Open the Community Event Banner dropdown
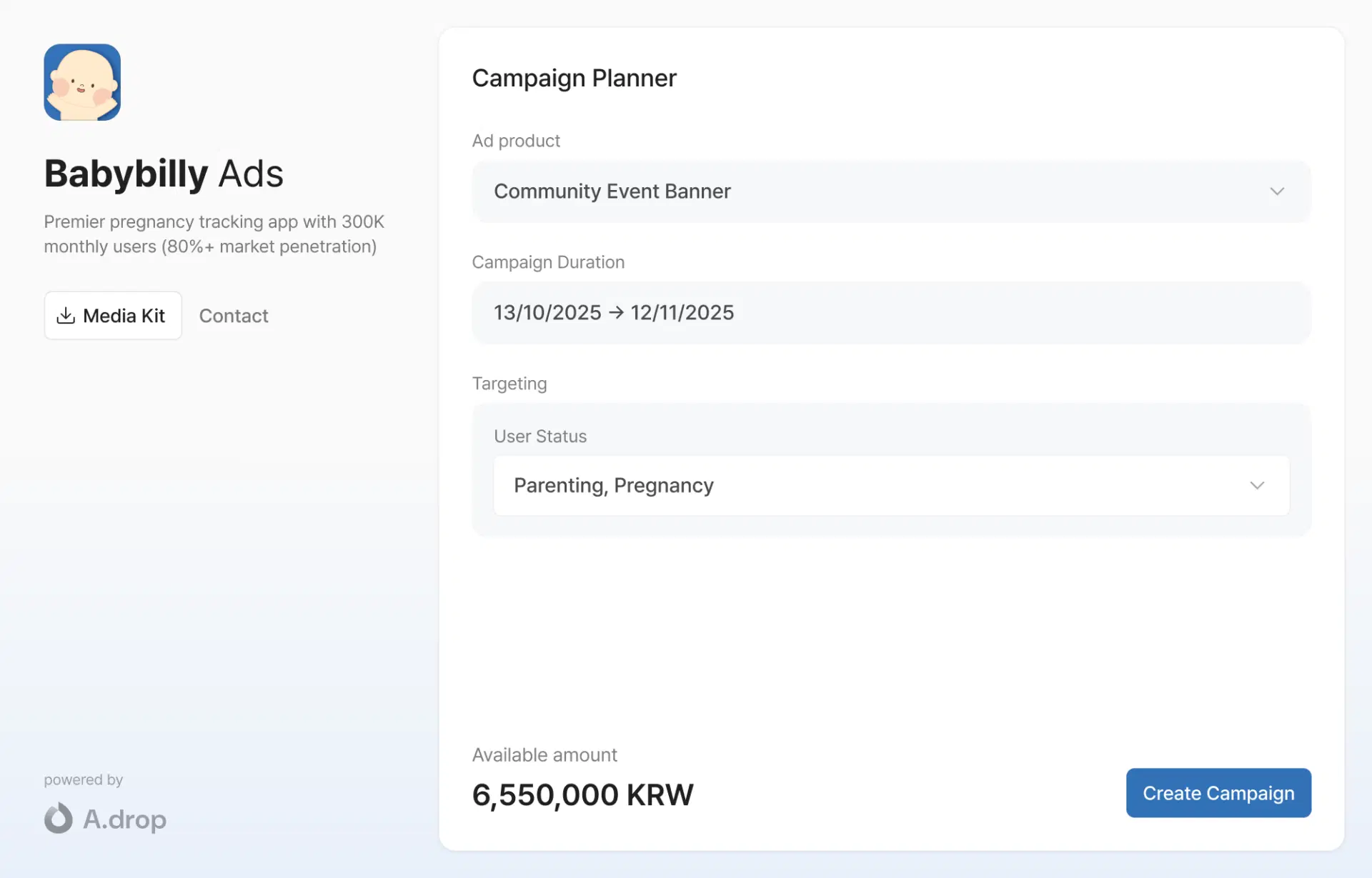This screenshot has width=1372, height=878. click(x=891, y=191)
